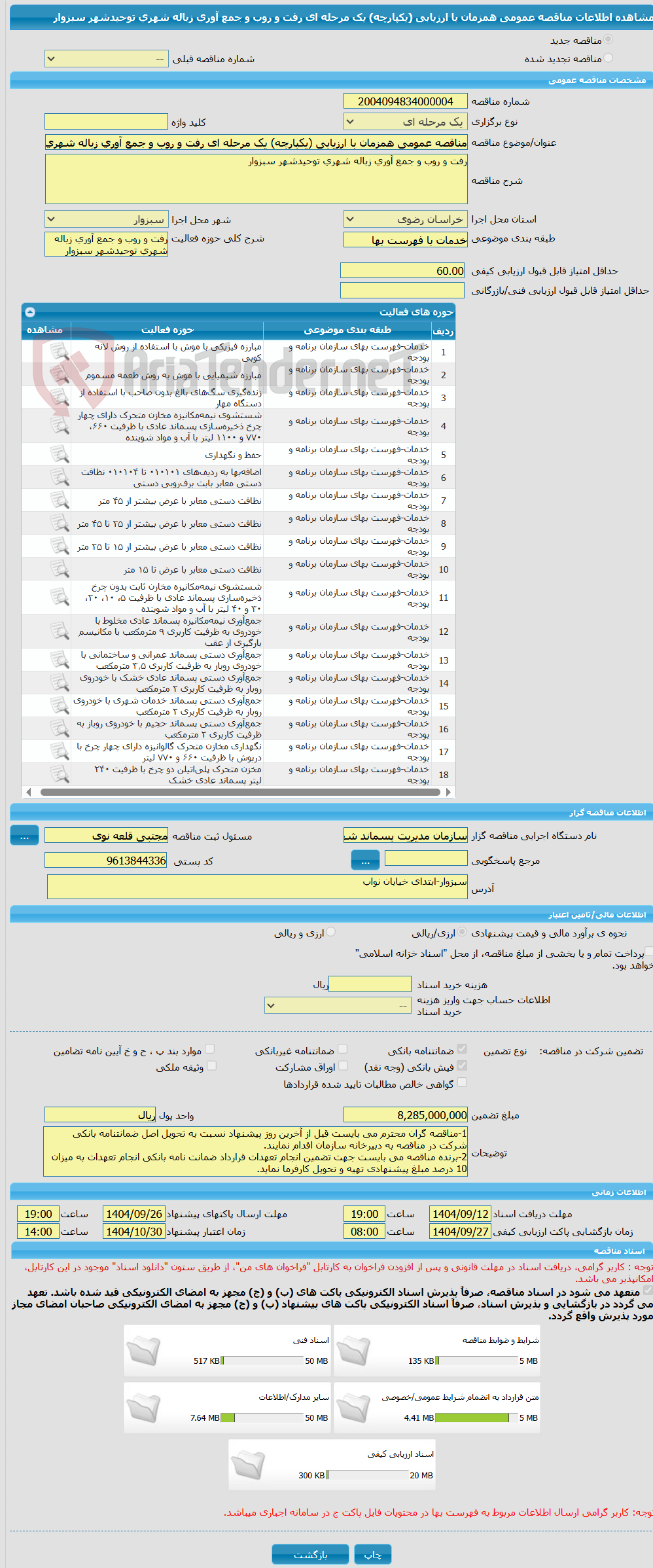Toggle the ضمانتنامه غیربانکی checkbox

coord(342,1048)
